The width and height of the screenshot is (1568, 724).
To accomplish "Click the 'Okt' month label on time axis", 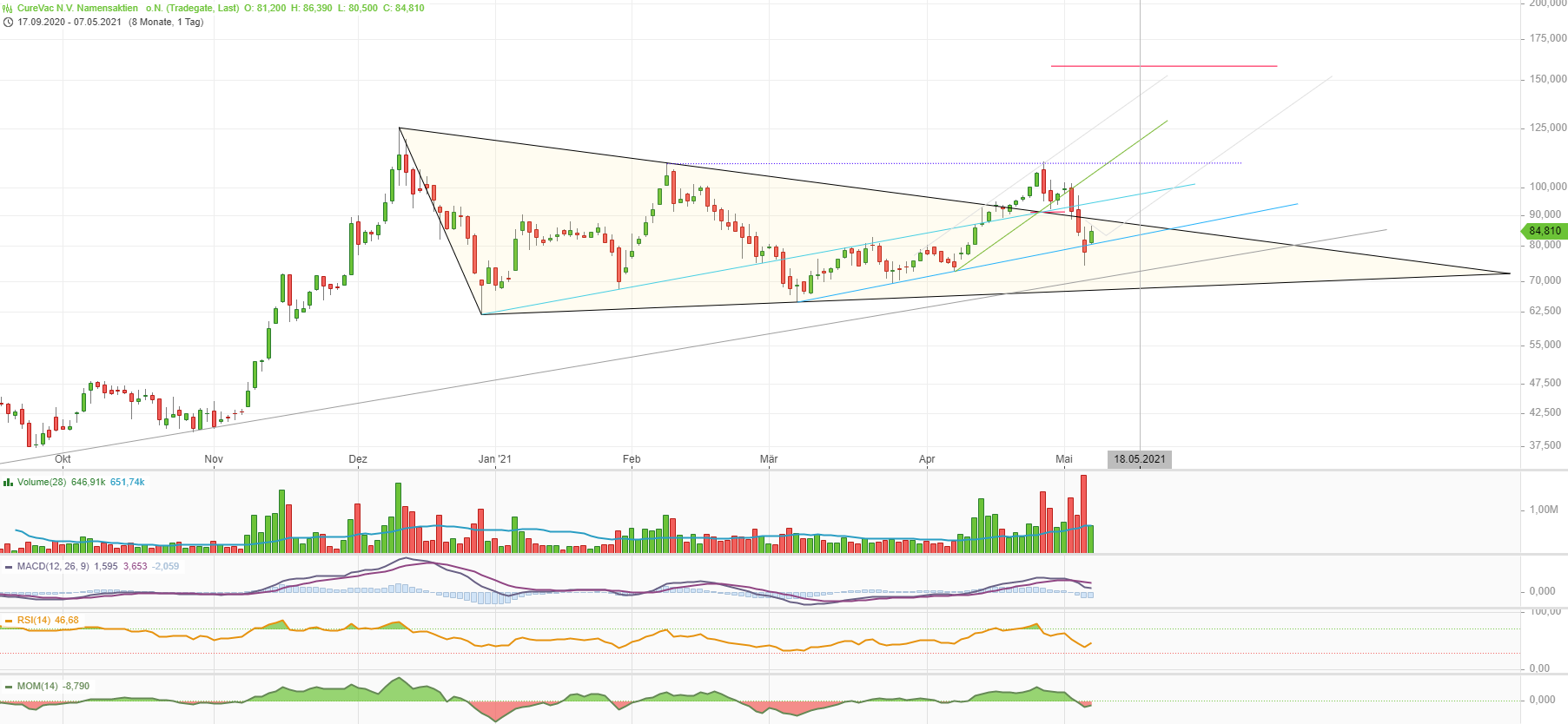I will [x=63, y=459].
